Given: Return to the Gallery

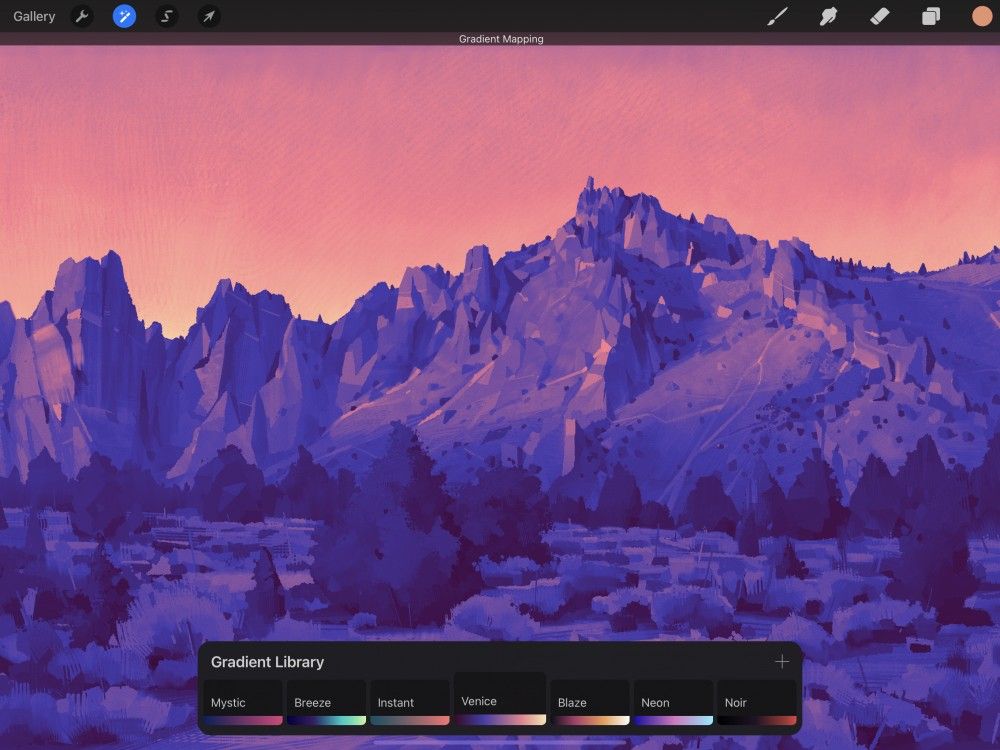Looking at the screenshot, I should 34,16.
